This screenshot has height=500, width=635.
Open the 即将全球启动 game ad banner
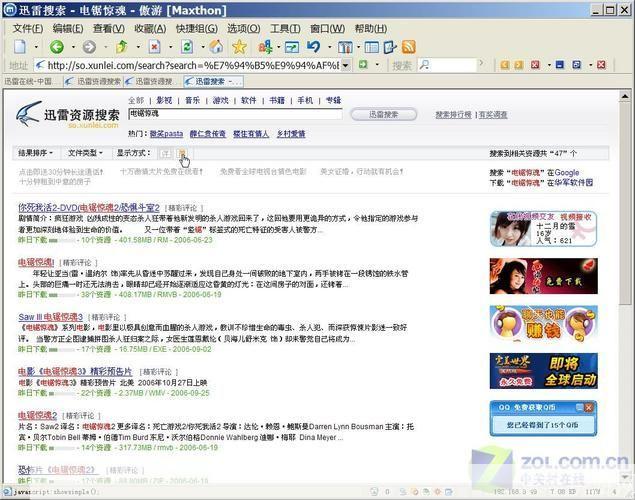tap(543, 371)
